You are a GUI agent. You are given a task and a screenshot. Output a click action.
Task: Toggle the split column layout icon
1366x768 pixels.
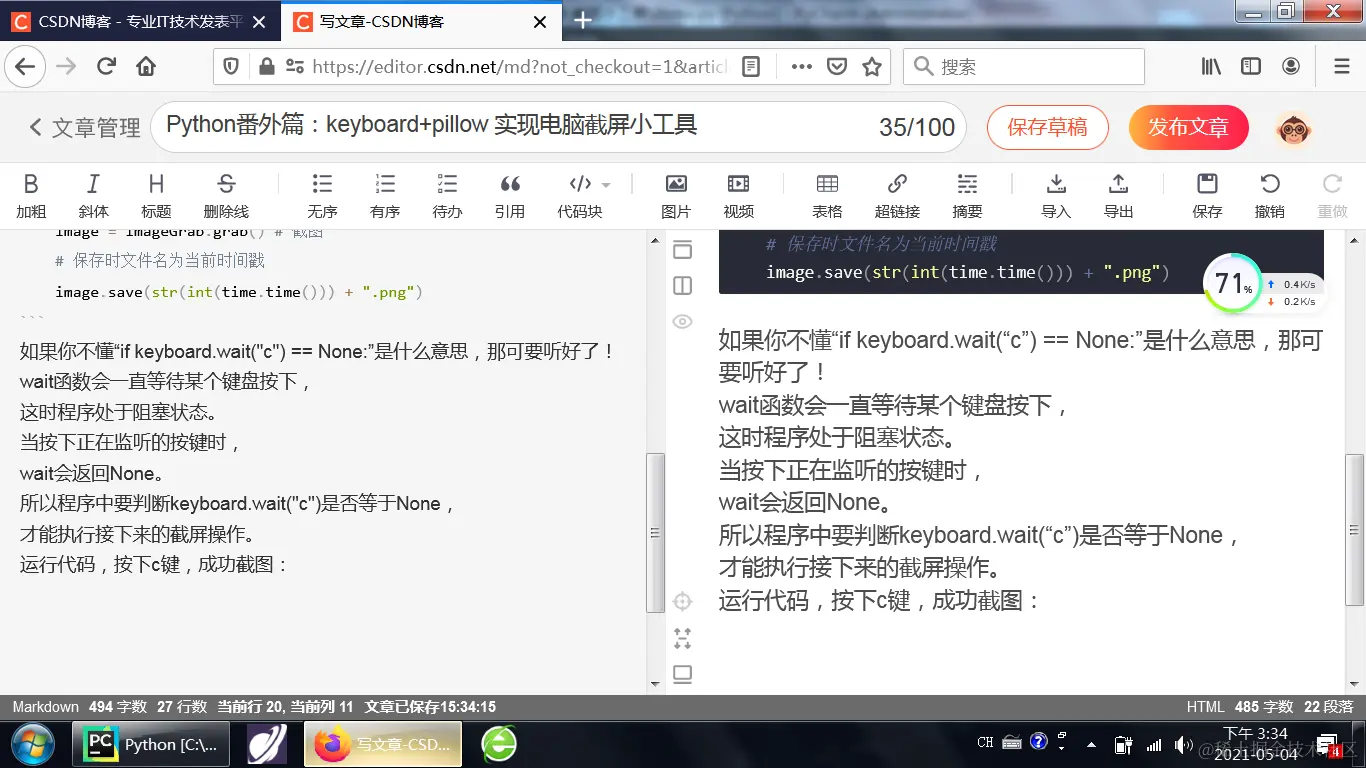[683, 286]
